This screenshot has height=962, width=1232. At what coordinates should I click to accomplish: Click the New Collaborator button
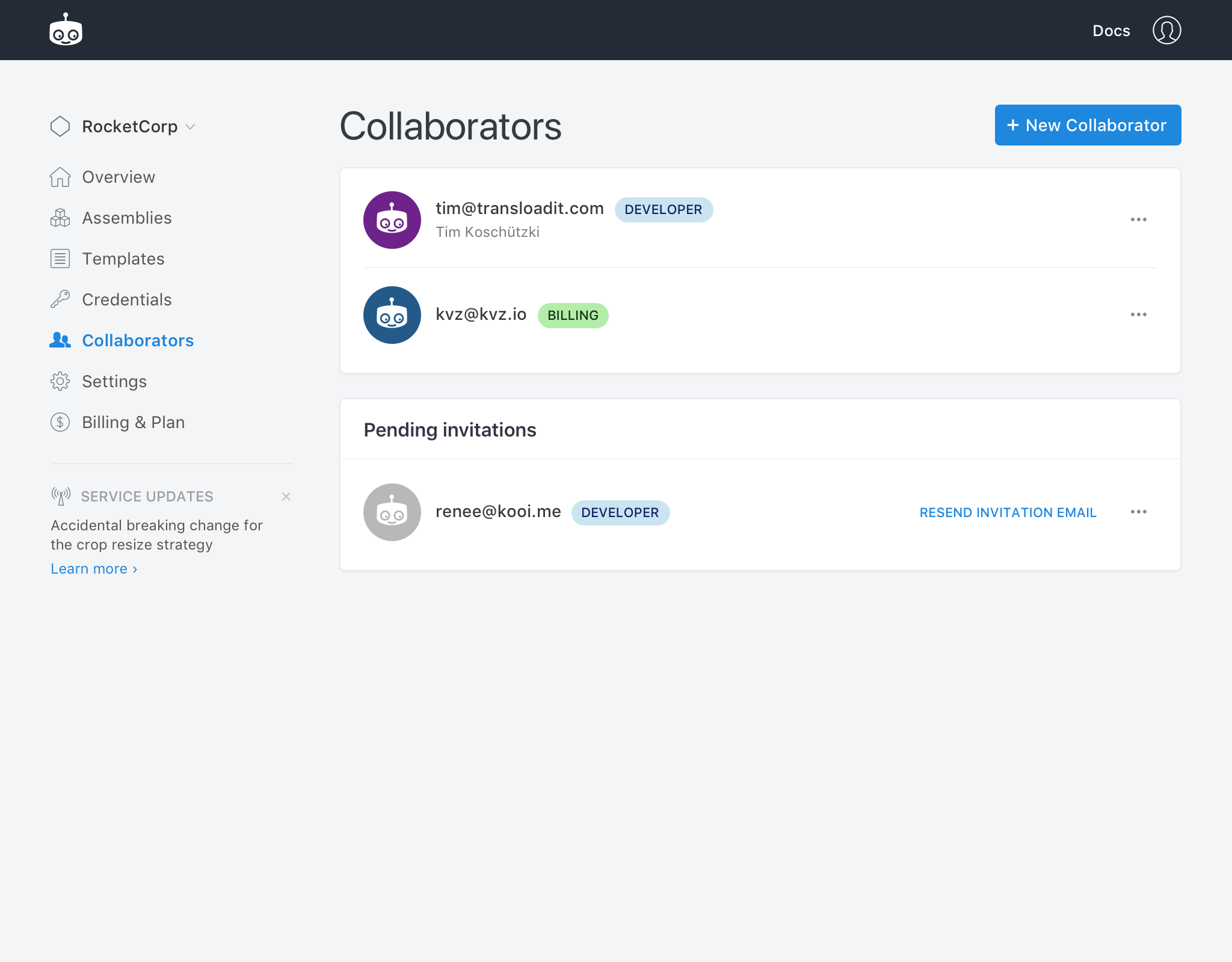1087,125
